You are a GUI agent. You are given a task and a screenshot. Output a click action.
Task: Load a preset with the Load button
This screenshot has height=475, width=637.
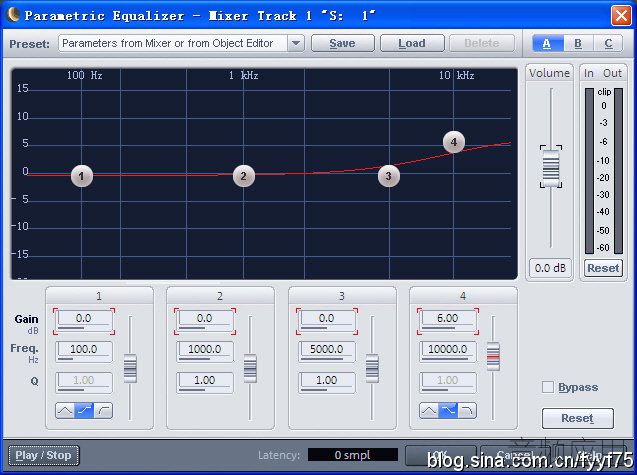pos(412,43)
